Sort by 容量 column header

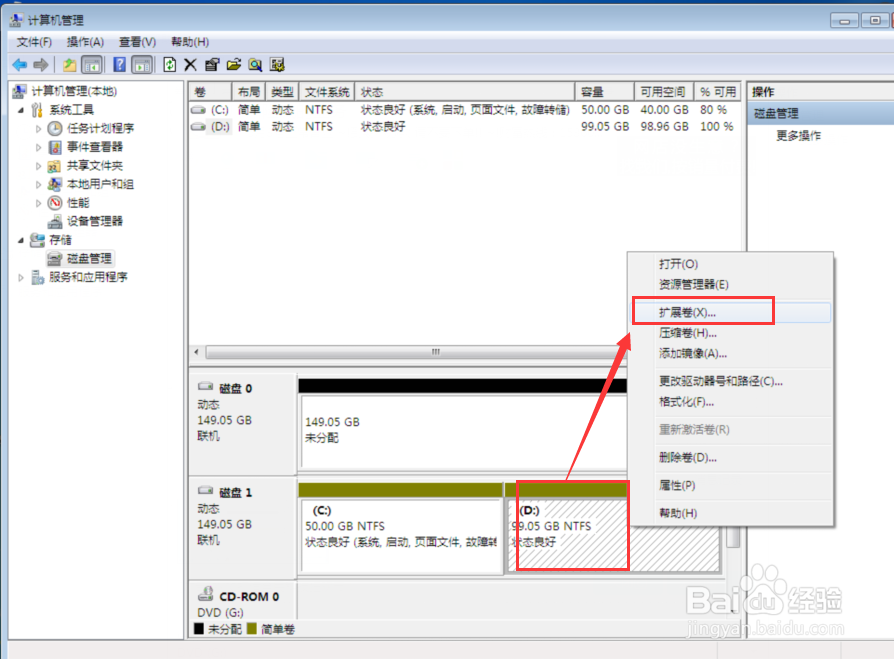coord(604,92)
